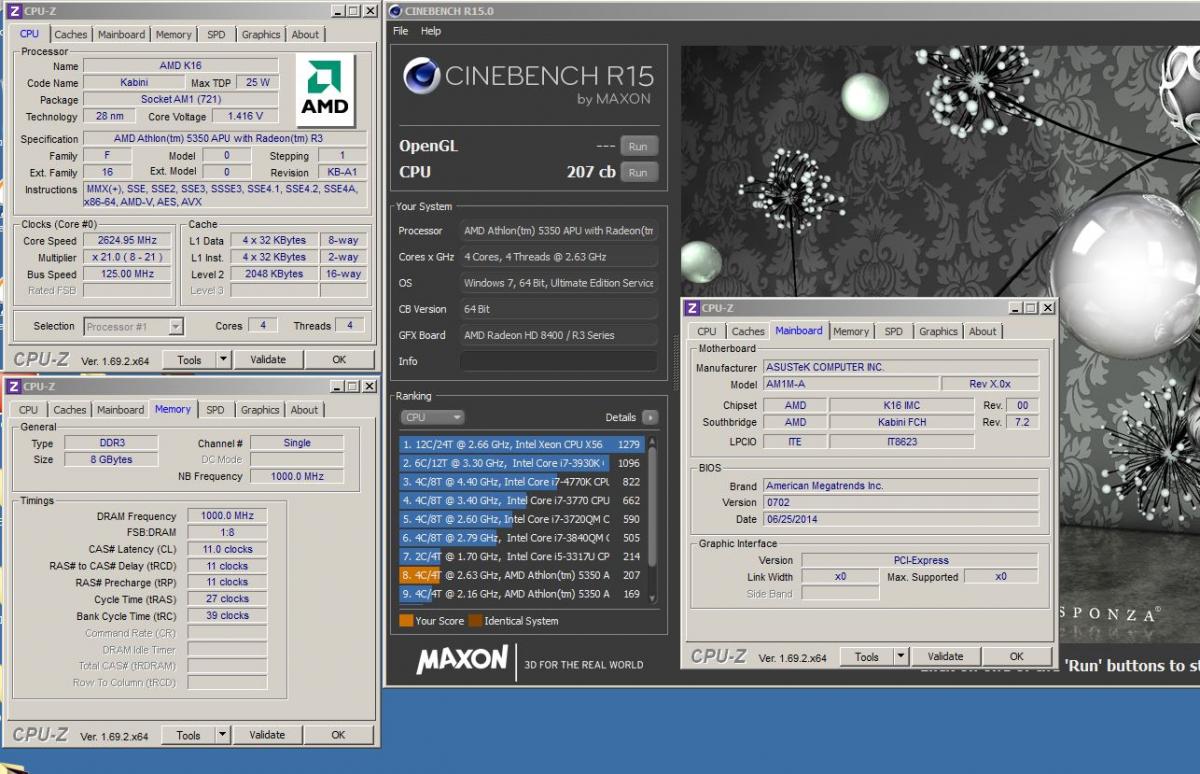Run the CPU benchmark in Cinebench
Viewport: 1200px width, 774px height.
638,172
